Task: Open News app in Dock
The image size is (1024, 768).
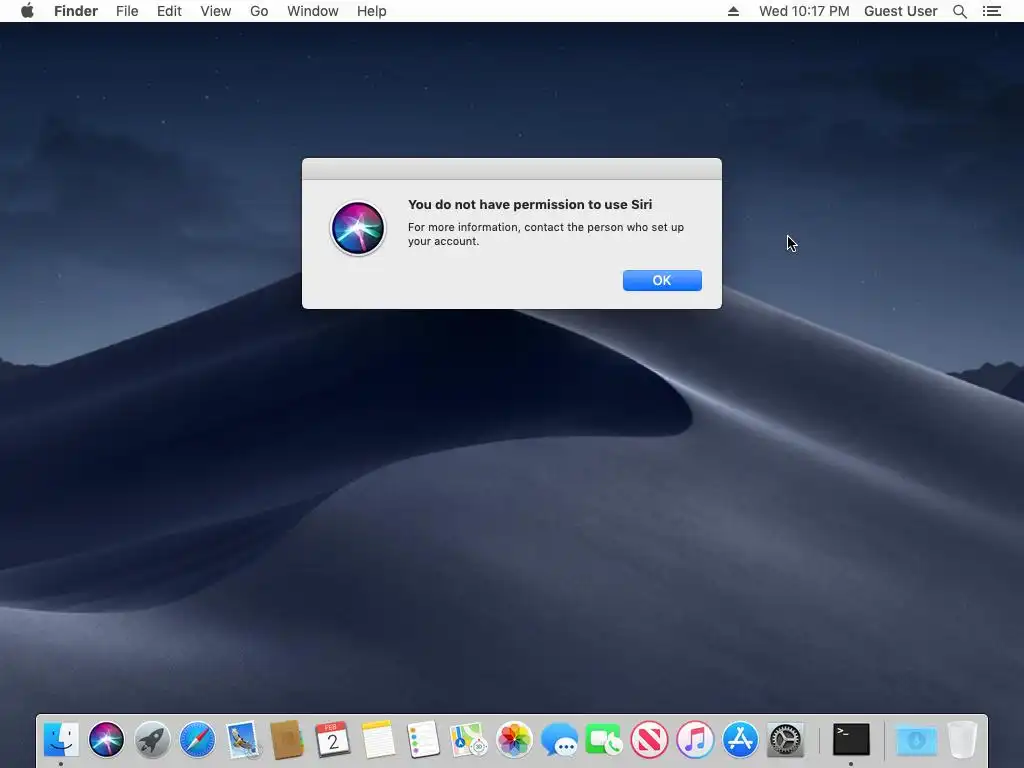Action: pos(650,740)
